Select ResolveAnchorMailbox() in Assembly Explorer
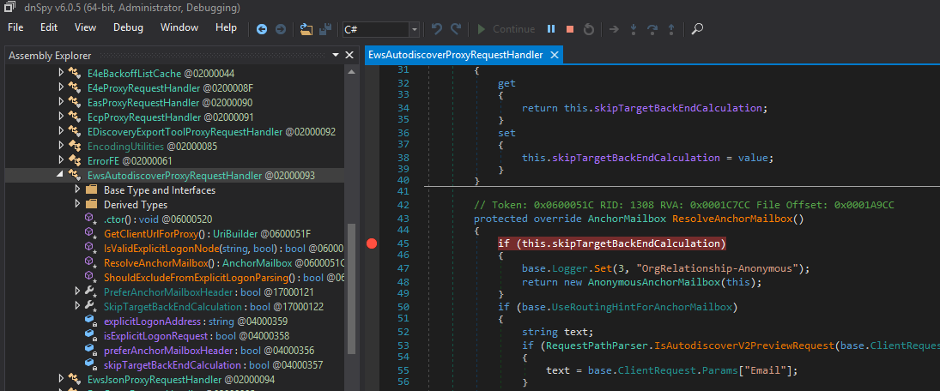This screenshot has height=391, width=941. pos(223,263)
